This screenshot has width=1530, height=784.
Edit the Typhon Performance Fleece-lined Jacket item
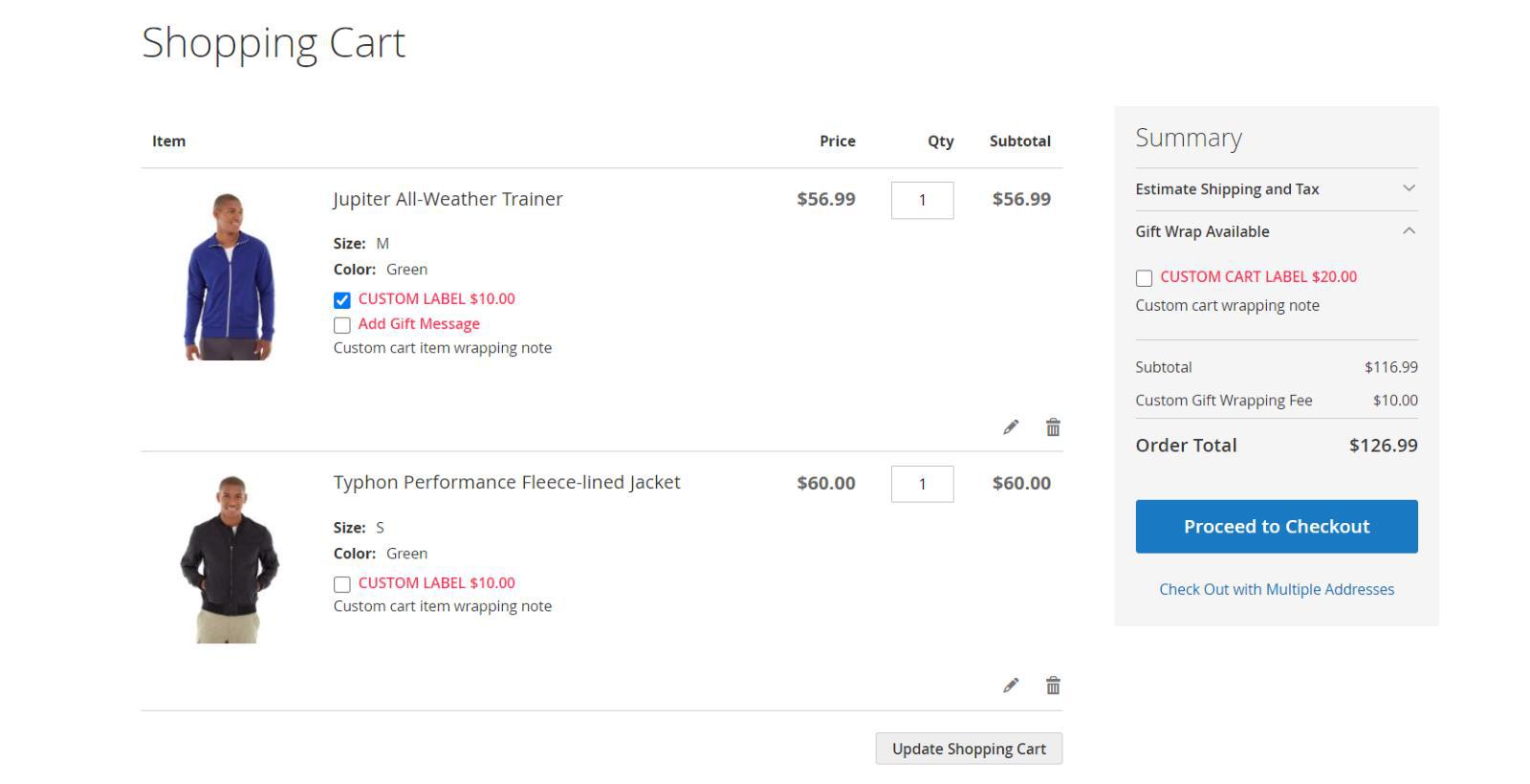click(1011, 686)
